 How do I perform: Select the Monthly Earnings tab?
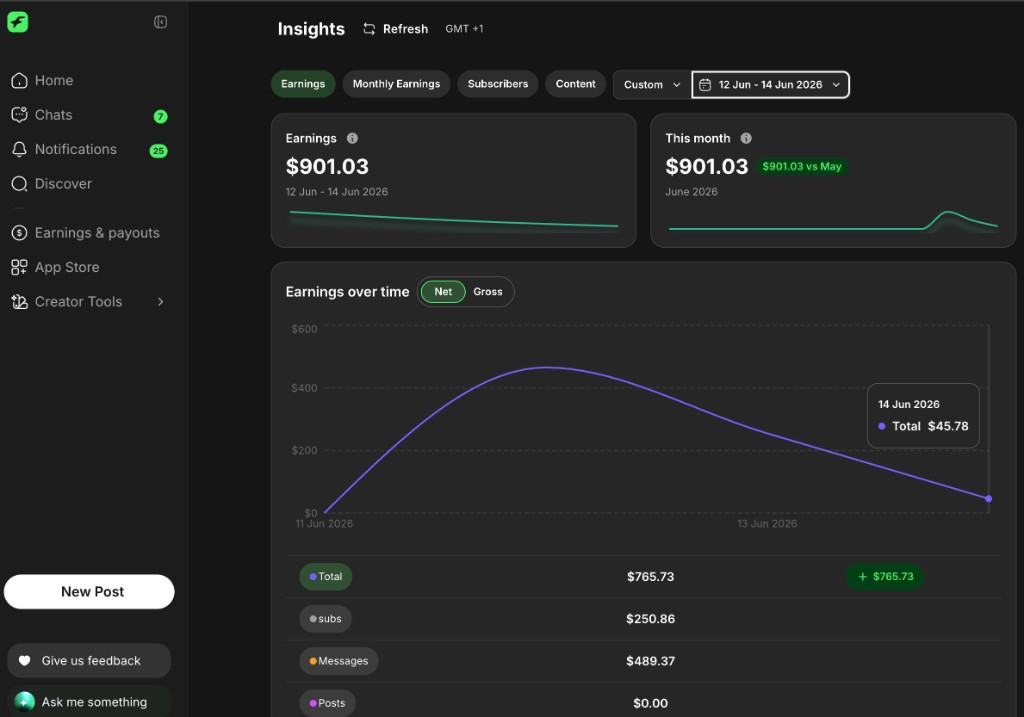point(396,84)
